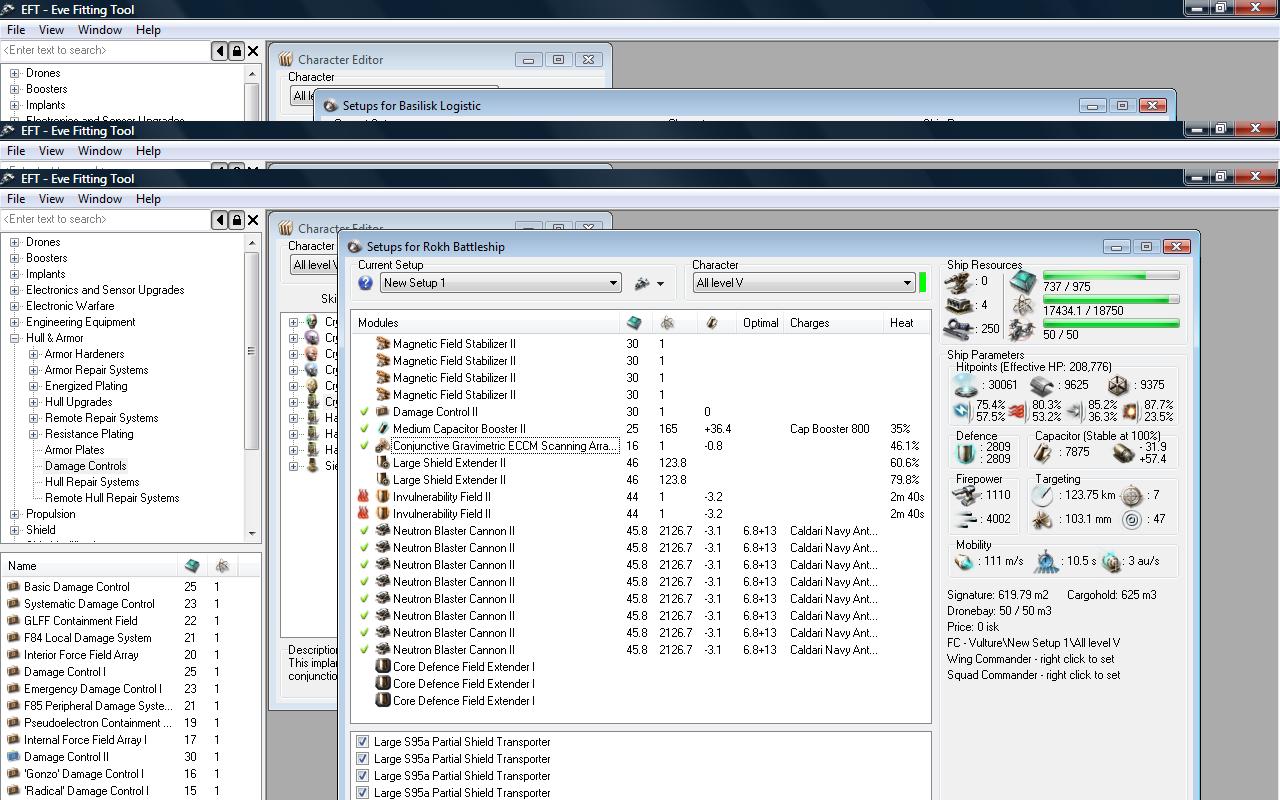Screen dimensions: 1280x800
Task: Toggle the green check on Medium Capacitor Booster II
Action: 364,429
